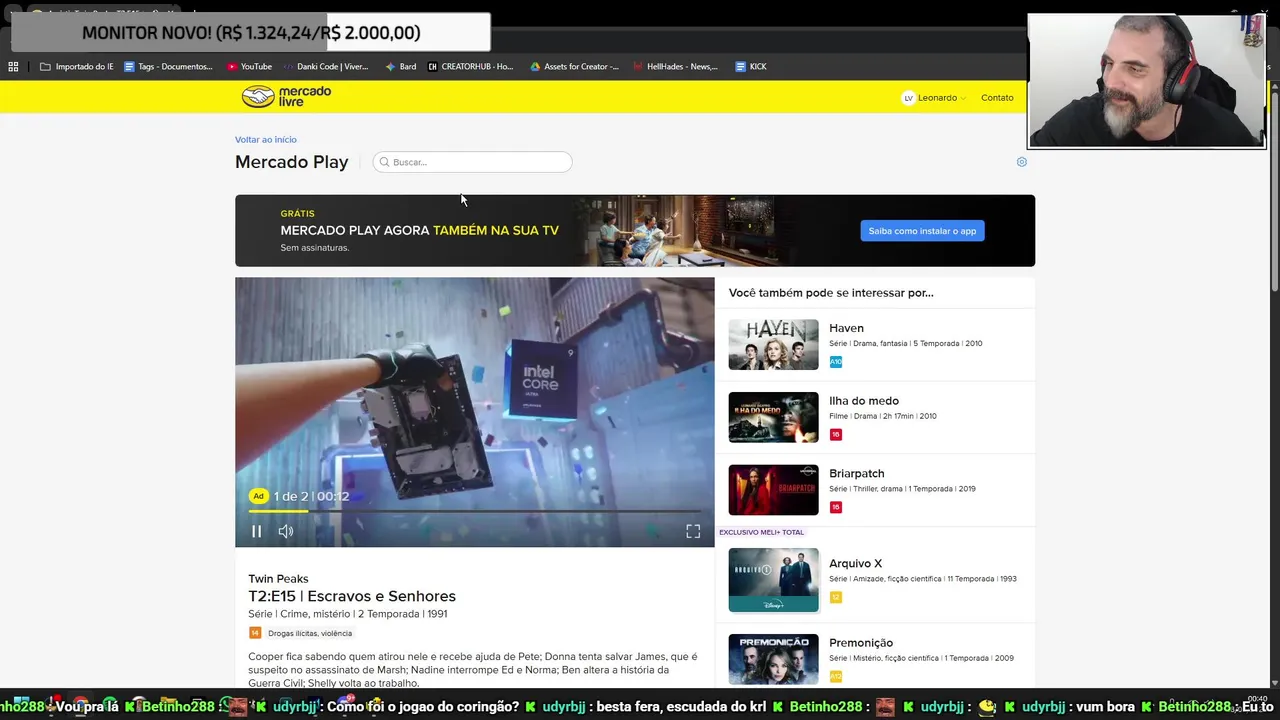This screenshot has height=720, width=1280.
Task: Go to the Mercado Livre logo home
Action: click(x=286, y=97)
